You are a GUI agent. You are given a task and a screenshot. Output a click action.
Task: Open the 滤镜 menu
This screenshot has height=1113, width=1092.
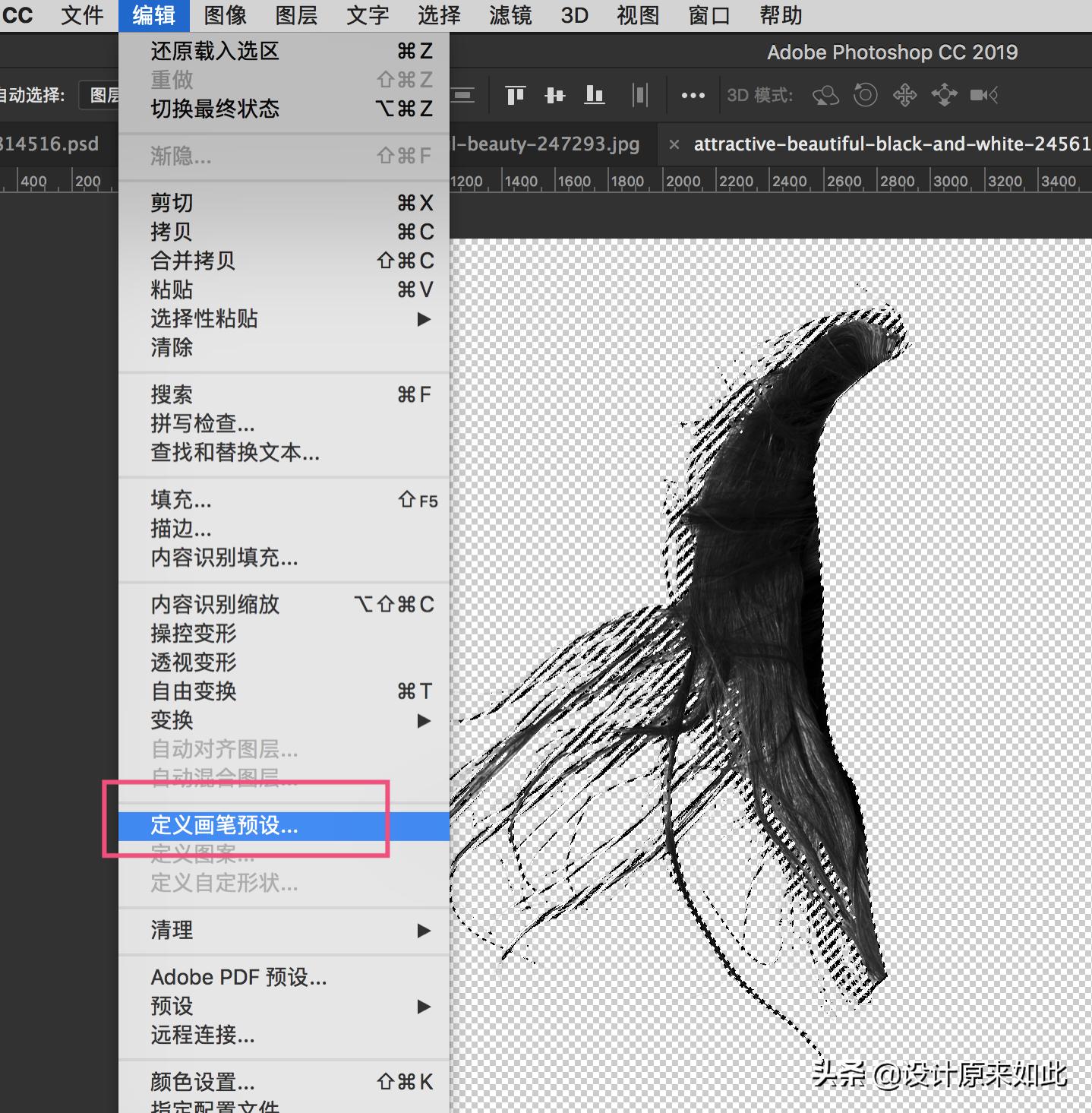pyautogui.click(x=510, y=15)
